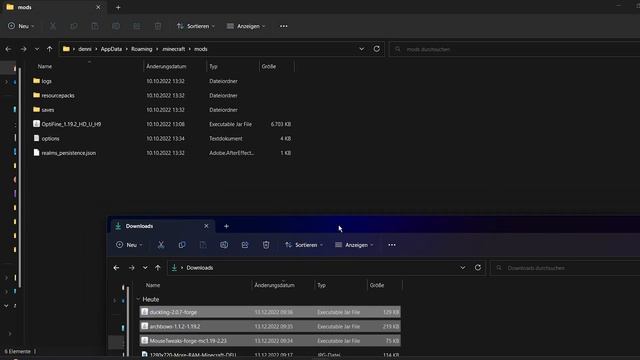
Task: Click Cut icon in Downloads window toolbar
Action: point(161,245)
